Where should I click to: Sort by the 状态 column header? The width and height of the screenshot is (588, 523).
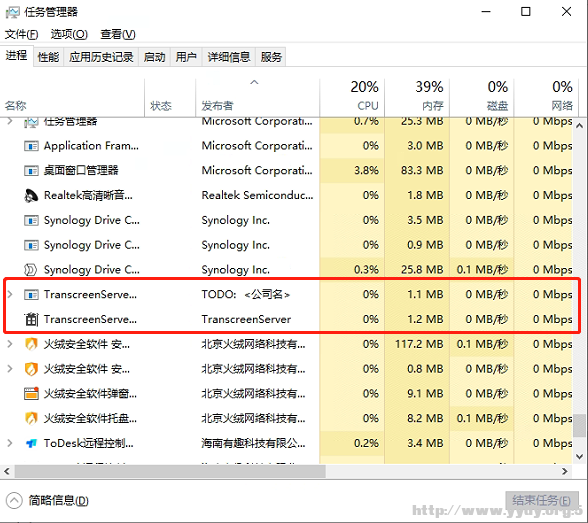pos(170,97)
